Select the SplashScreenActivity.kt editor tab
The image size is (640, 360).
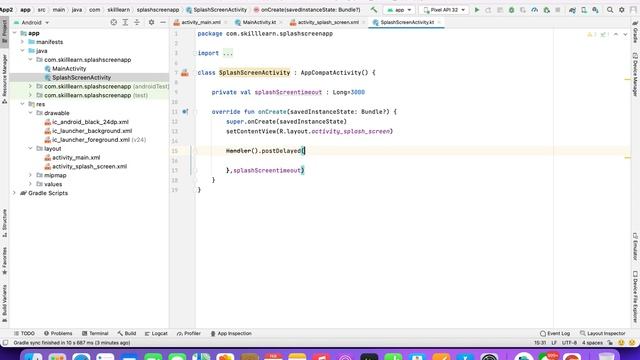click(406, 22)
